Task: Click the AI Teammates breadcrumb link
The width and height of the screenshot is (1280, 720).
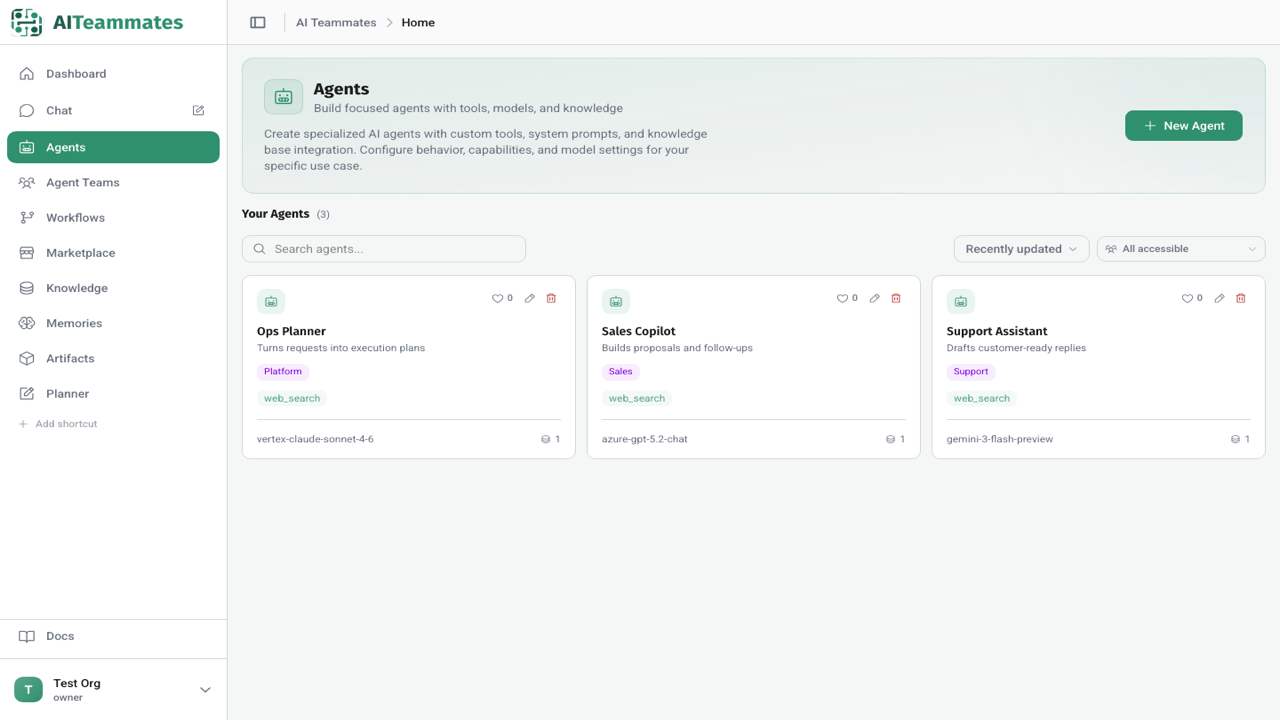Action: [x=336, y=22]
